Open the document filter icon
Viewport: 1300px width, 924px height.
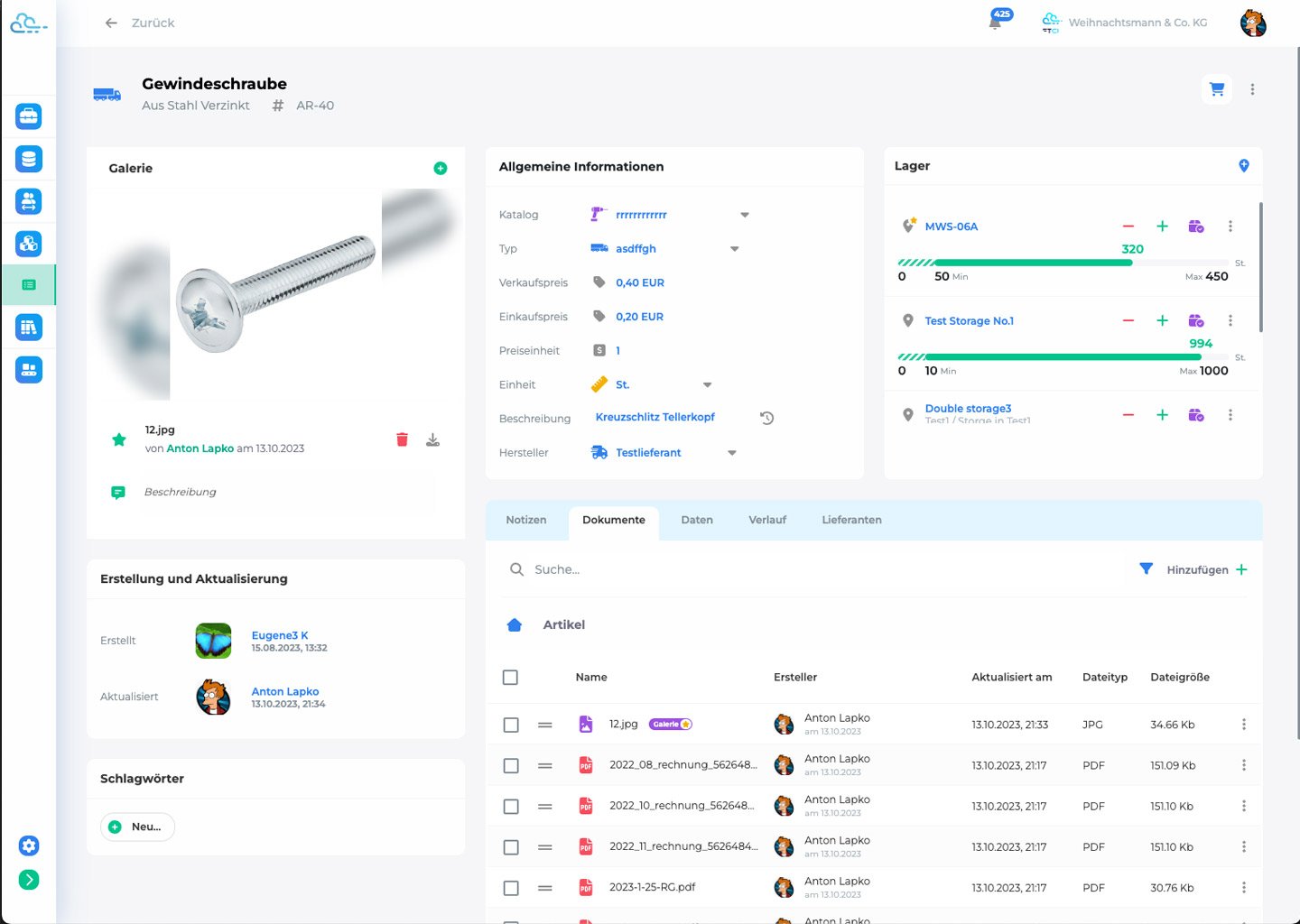pyautogui.click(x=1147, y=569)
